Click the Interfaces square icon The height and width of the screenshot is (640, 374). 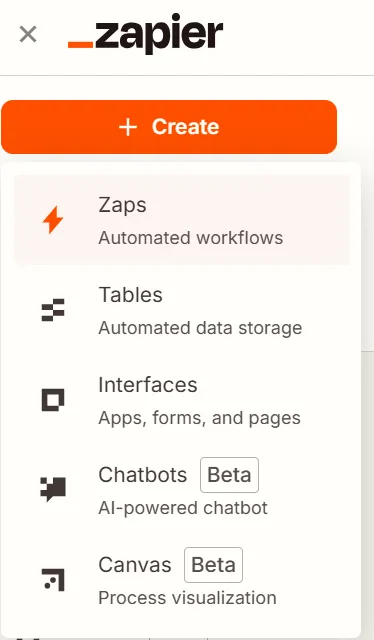click(x=53, y=400)
